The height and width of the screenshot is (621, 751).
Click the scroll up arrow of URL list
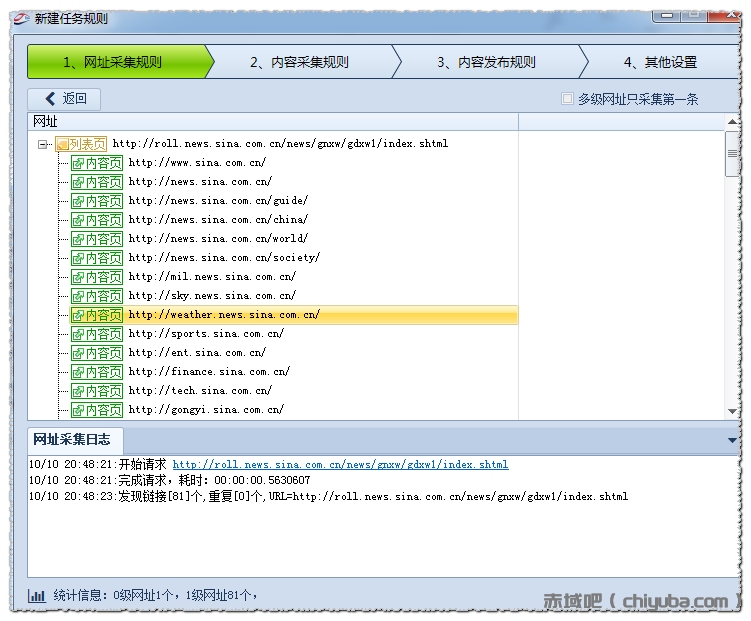click(x=732, y=122)
